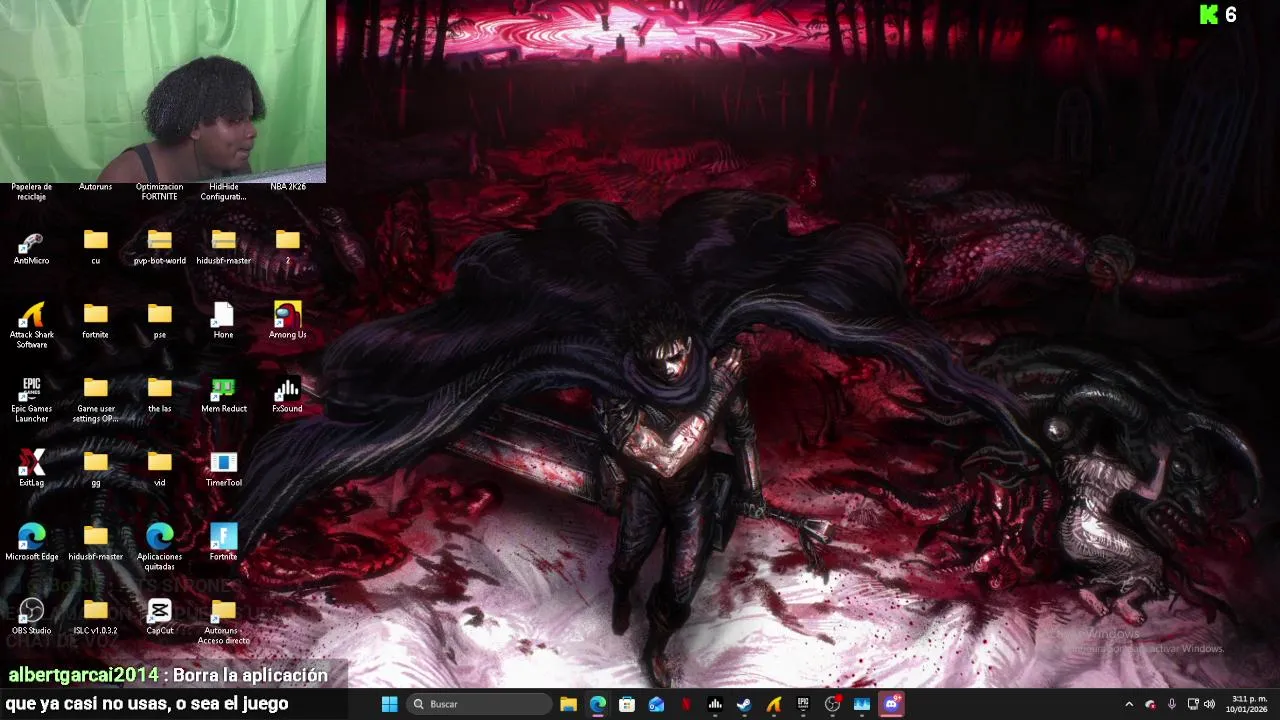
Task: Open the OBS Studio desktop shortcut
Action: (31, 616)
